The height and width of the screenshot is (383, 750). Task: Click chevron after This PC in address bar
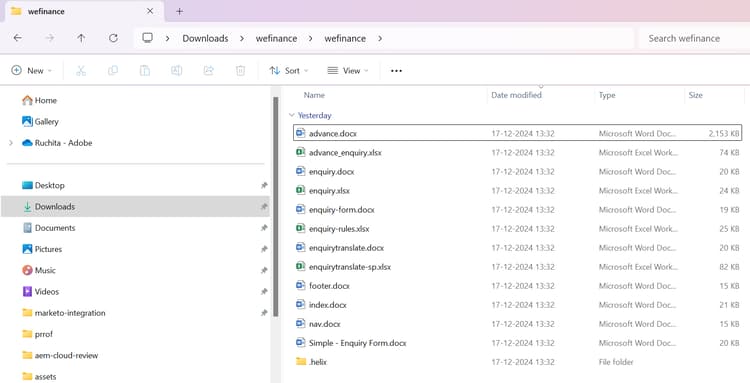tap(167, 38)
